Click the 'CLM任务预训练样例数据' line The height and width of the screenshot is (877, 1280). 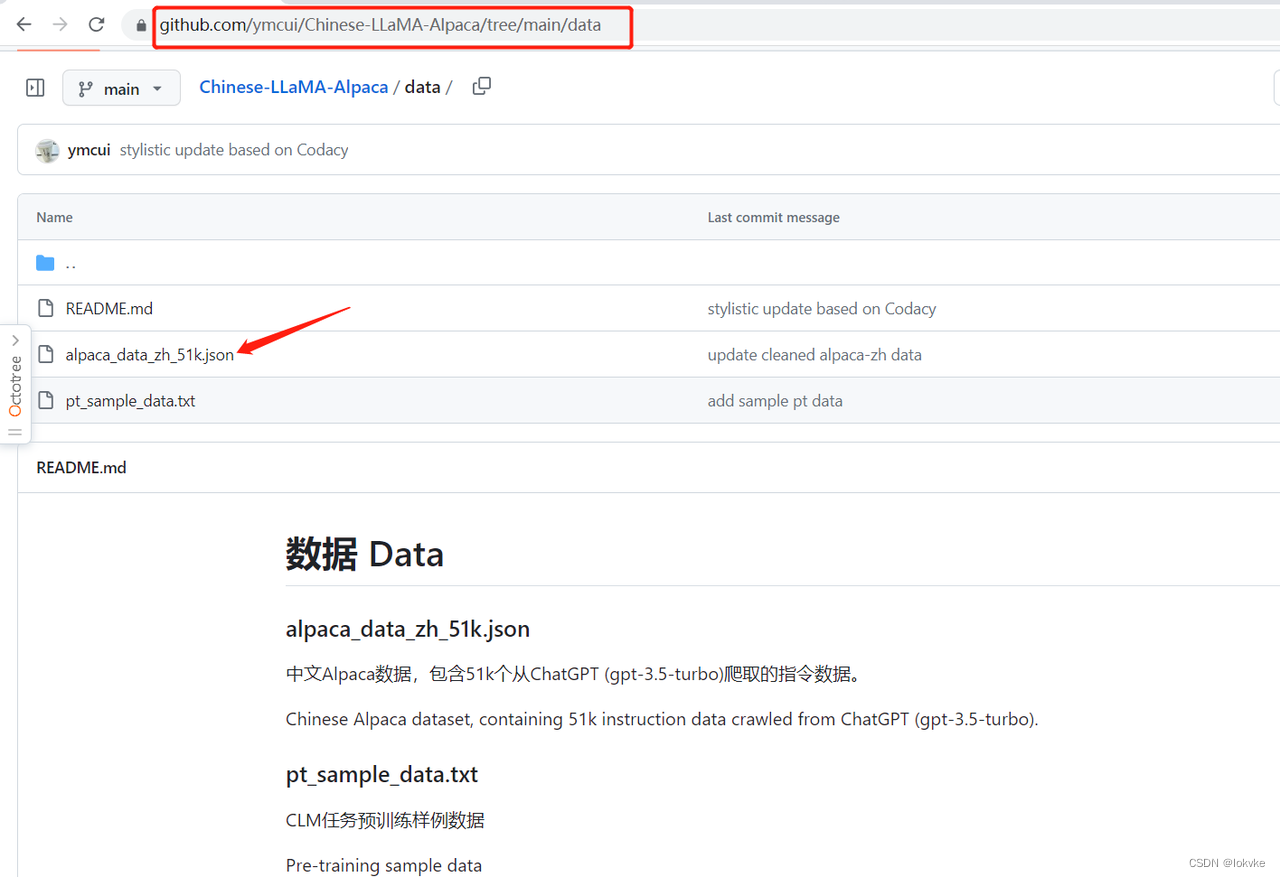tap(385, 820)
